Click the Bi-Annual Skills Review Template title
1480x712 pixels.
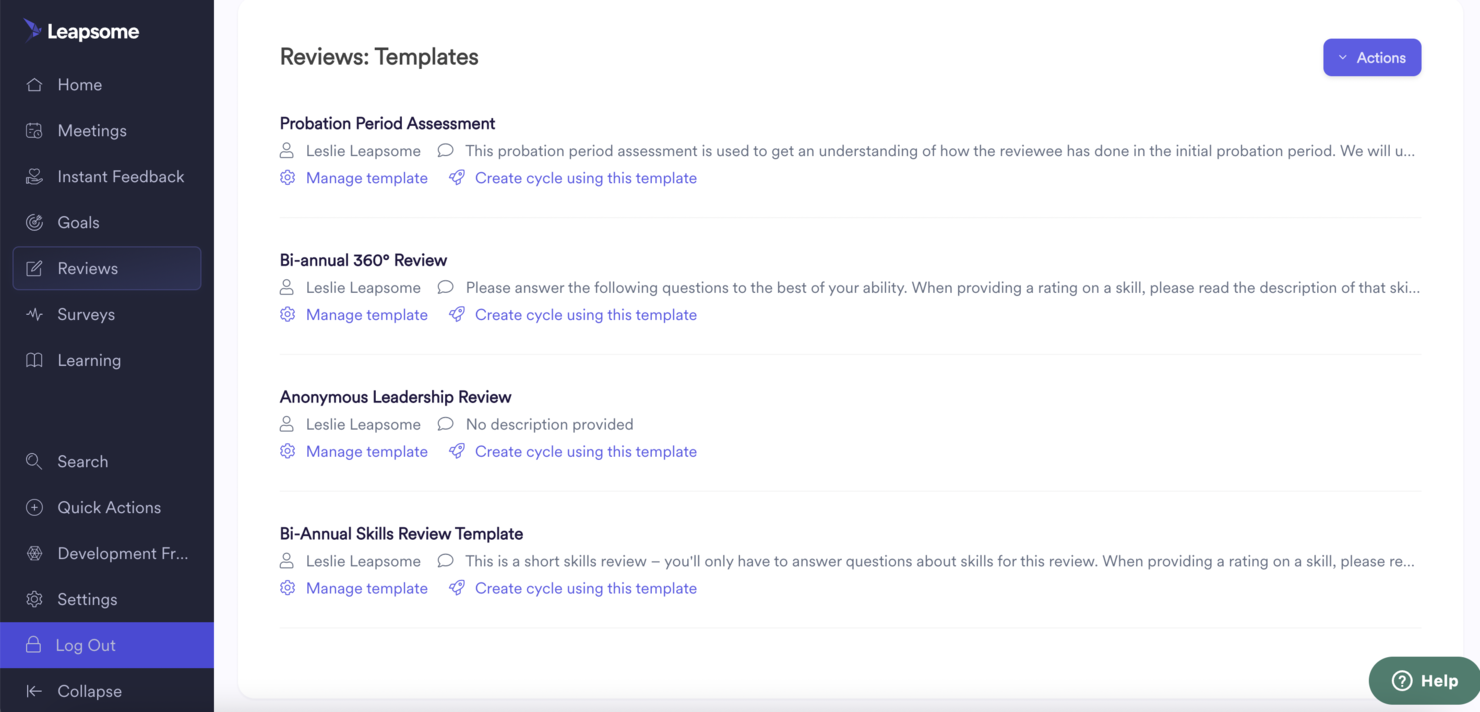click(x=401, y=535)
